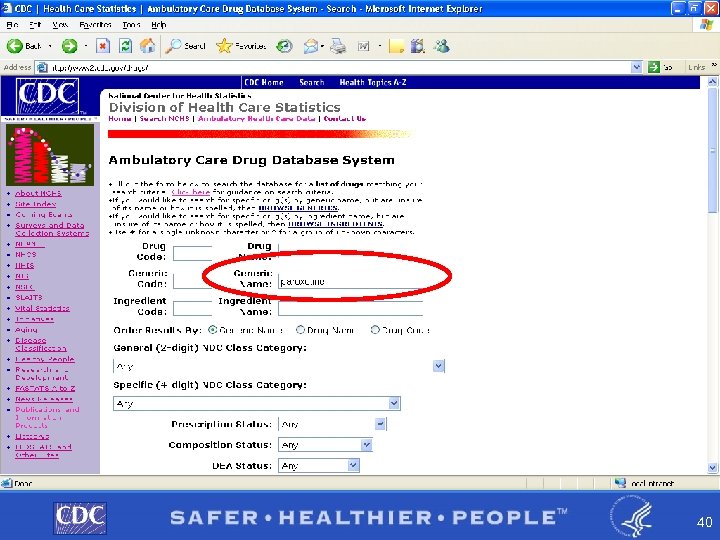Open Prescription Status dropdown
Screen dimensions: 720x540
(380, 424)
